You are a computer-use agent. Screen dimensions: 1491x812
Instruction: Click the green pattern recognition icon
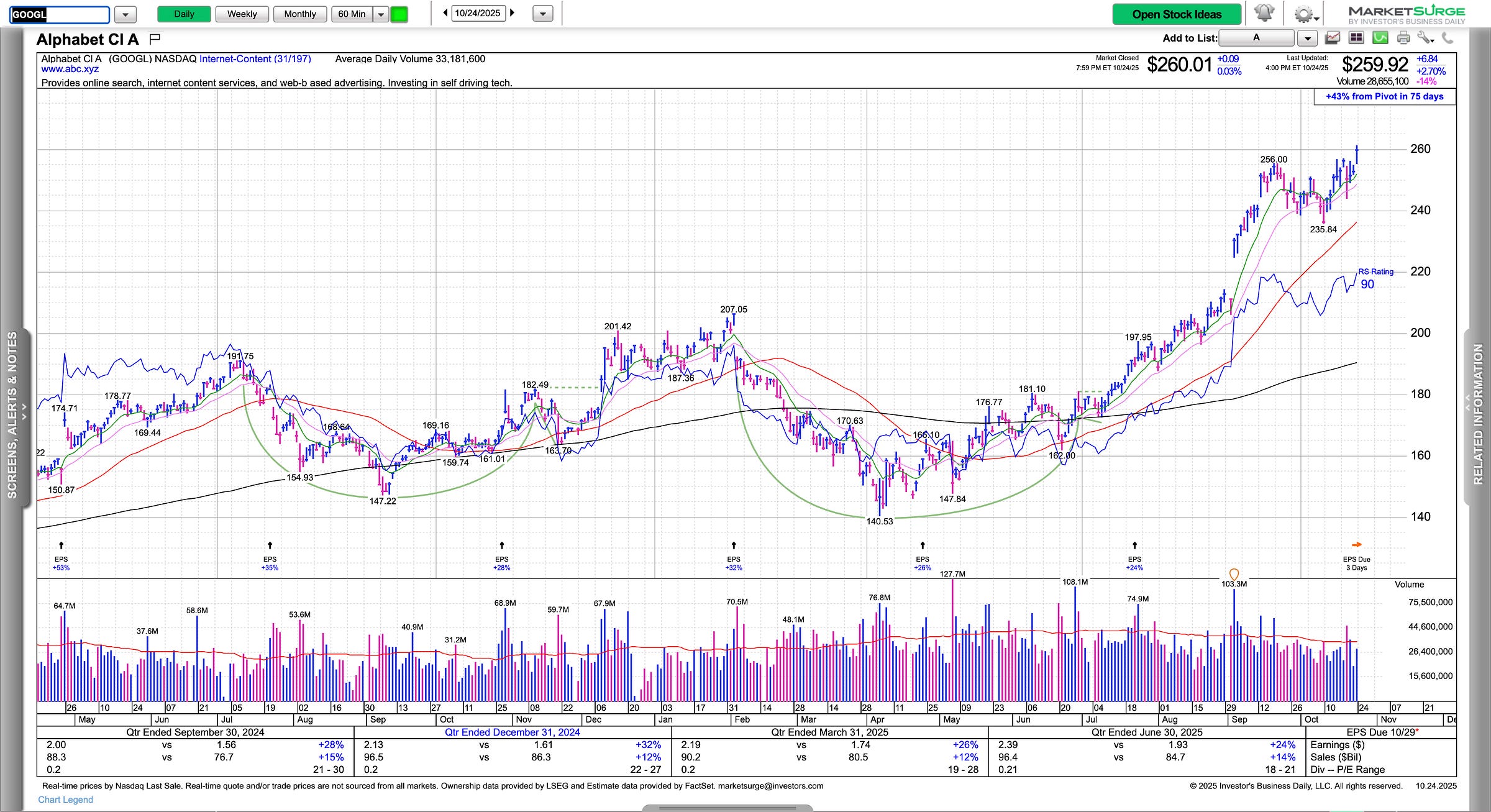tap(1380, 39)
